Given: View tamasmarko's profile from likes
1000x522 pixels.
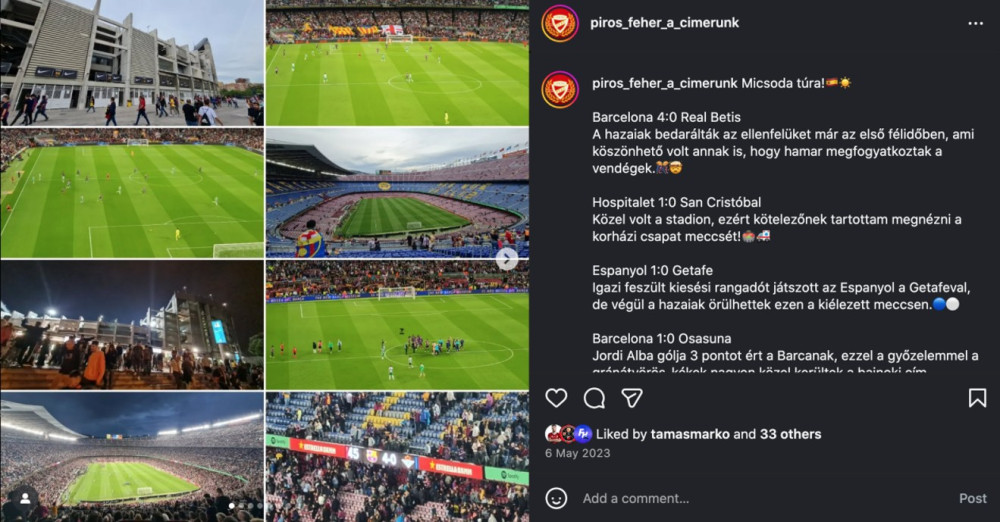Looking at the screenshot, I should (x=690, y=434).
